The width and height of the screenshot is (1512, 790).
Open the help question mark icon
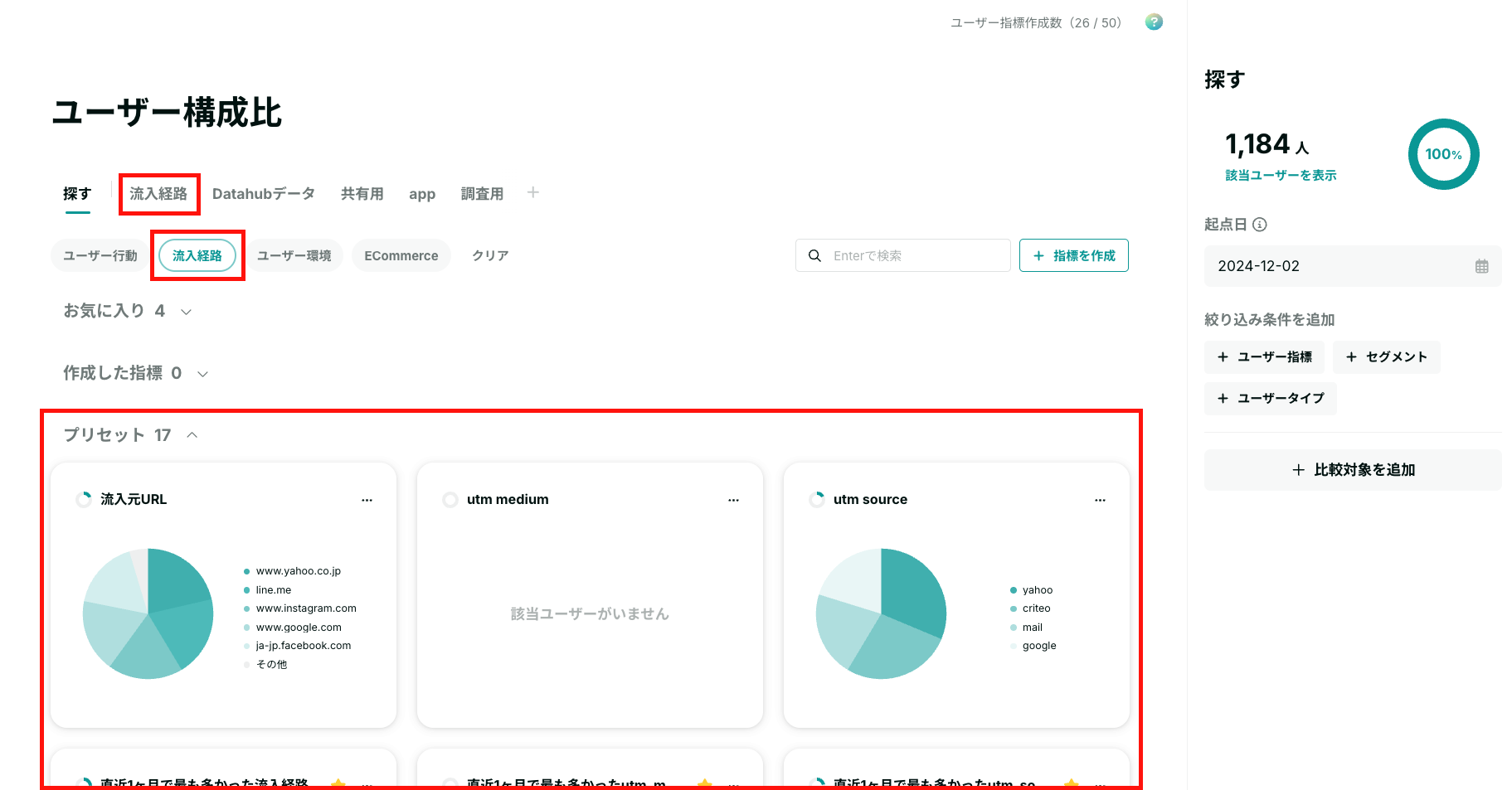(x=1154, y=22)
